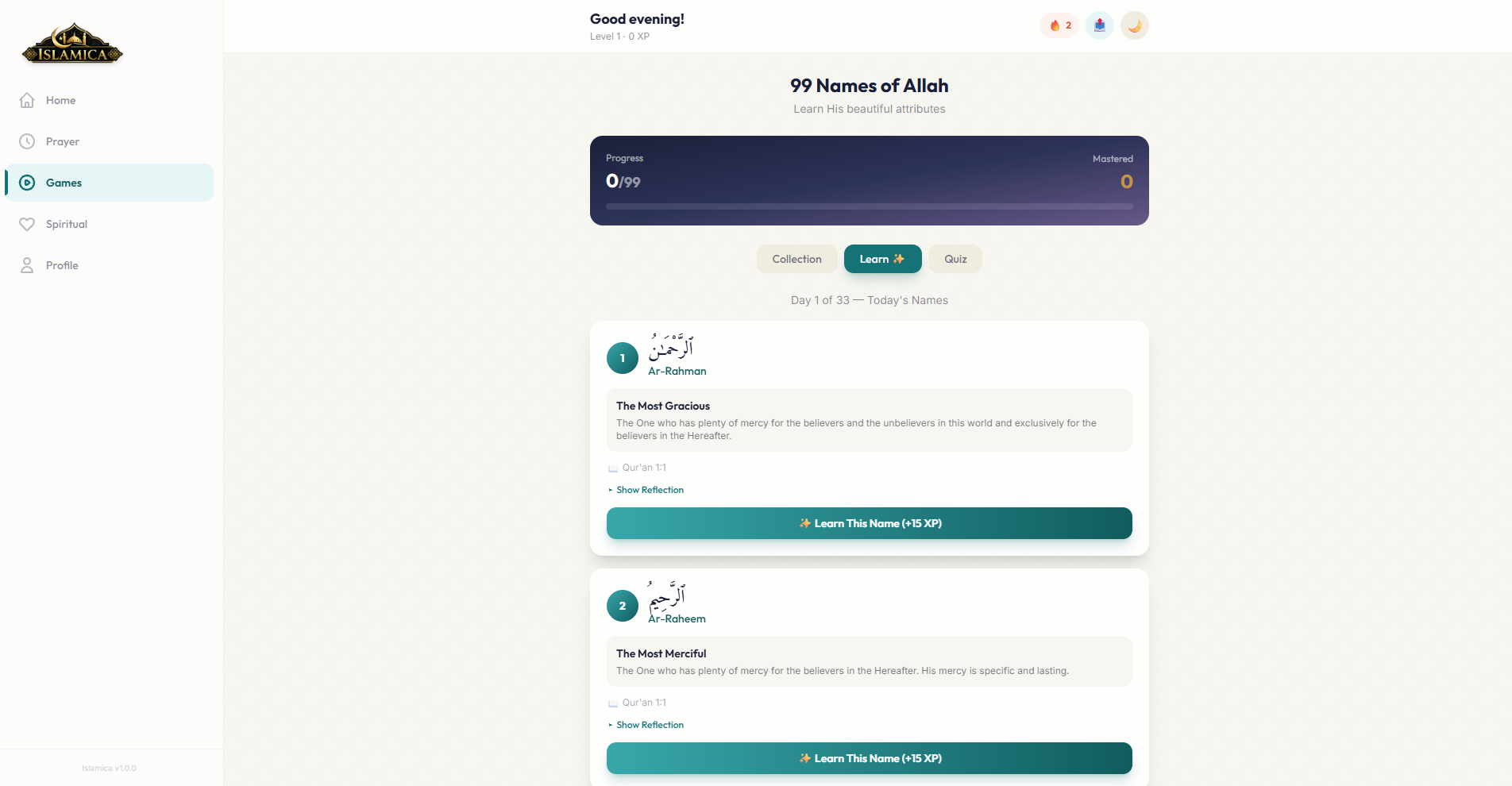Click the blue upload tray icon at top
This screenshot has height=786, width=1512.
1099,25
